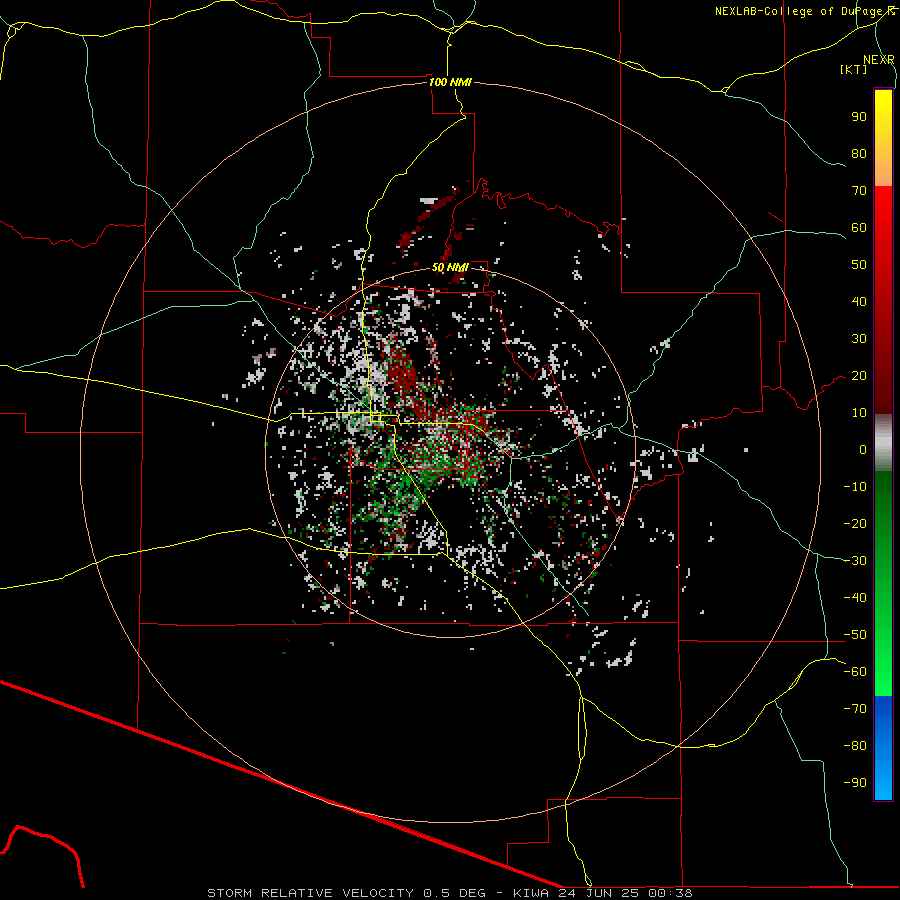Click the 10 value on the velocity scale
The height and width of the screenshot is (900, 900).
coord(859,413)
